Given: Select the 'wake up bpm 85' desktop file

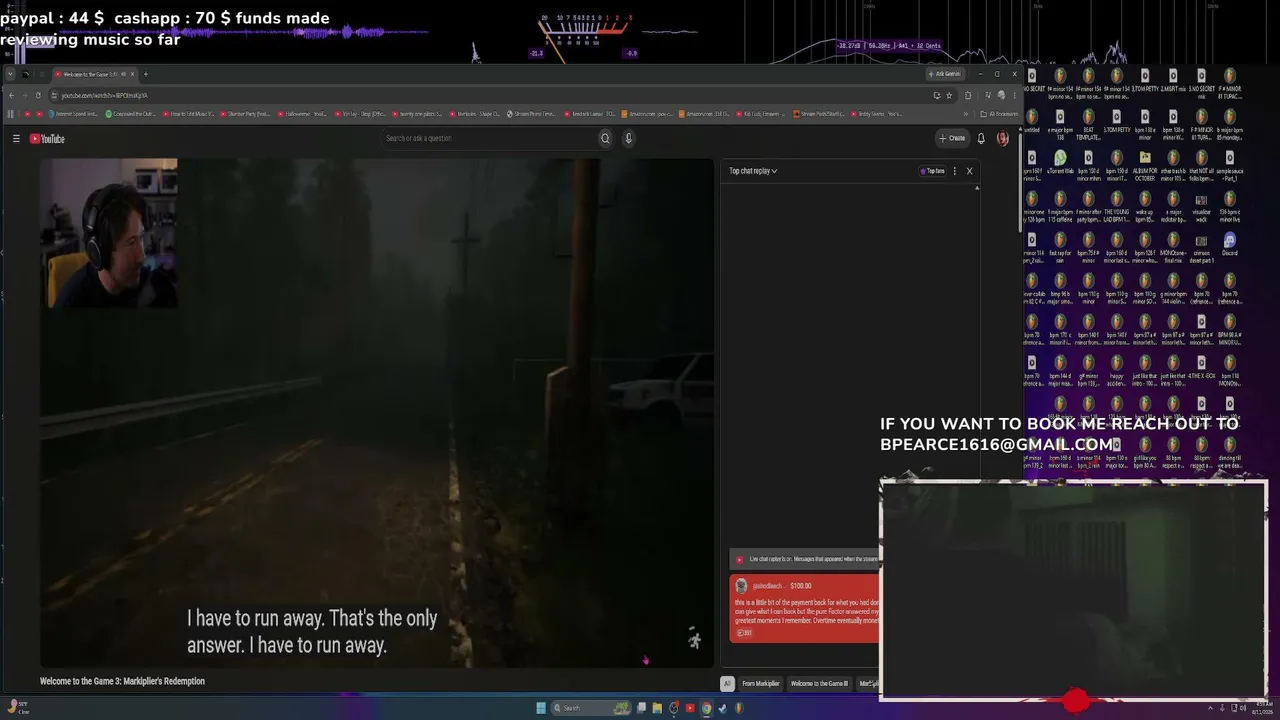Looking at the screenshot, I should [x=1145, y=204].
